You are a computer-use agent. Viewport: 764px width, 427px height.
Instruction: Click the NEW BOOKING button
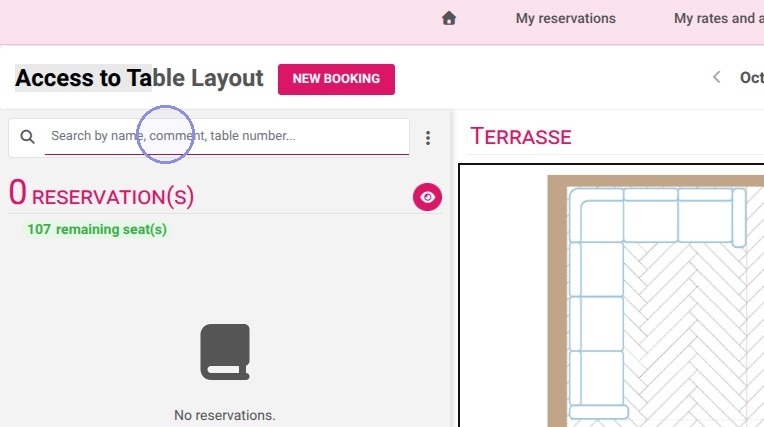pyautogui.click(x=336, y=79)
